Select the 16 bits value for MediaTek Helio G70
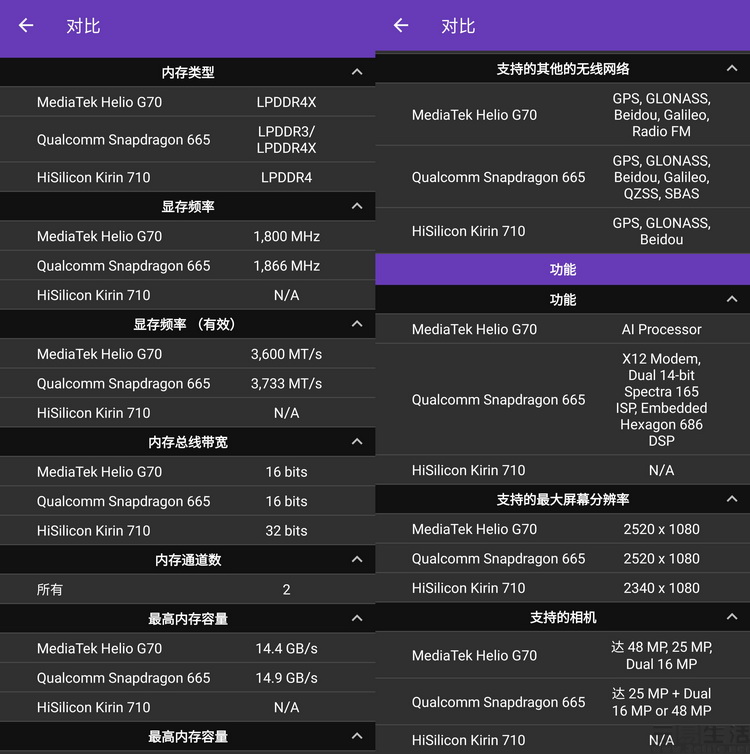 click(287, 472)
